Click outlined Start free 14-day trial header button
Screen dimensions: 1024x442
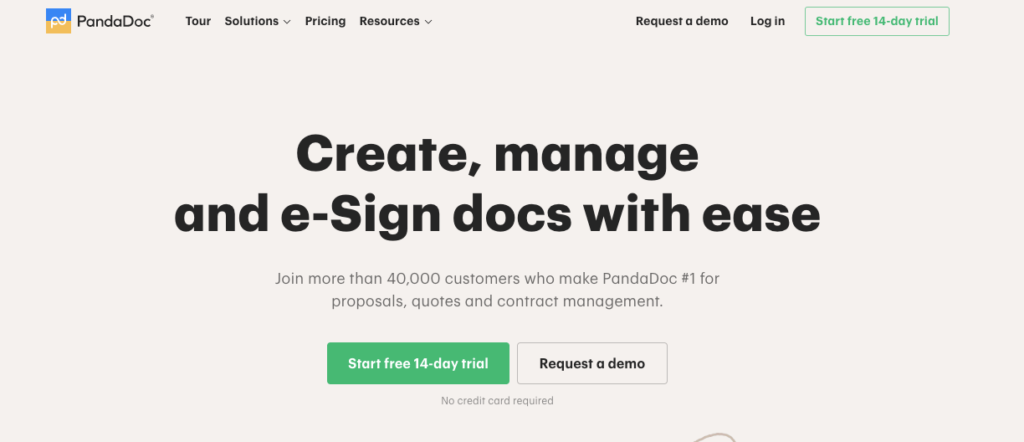click(877, 22)
